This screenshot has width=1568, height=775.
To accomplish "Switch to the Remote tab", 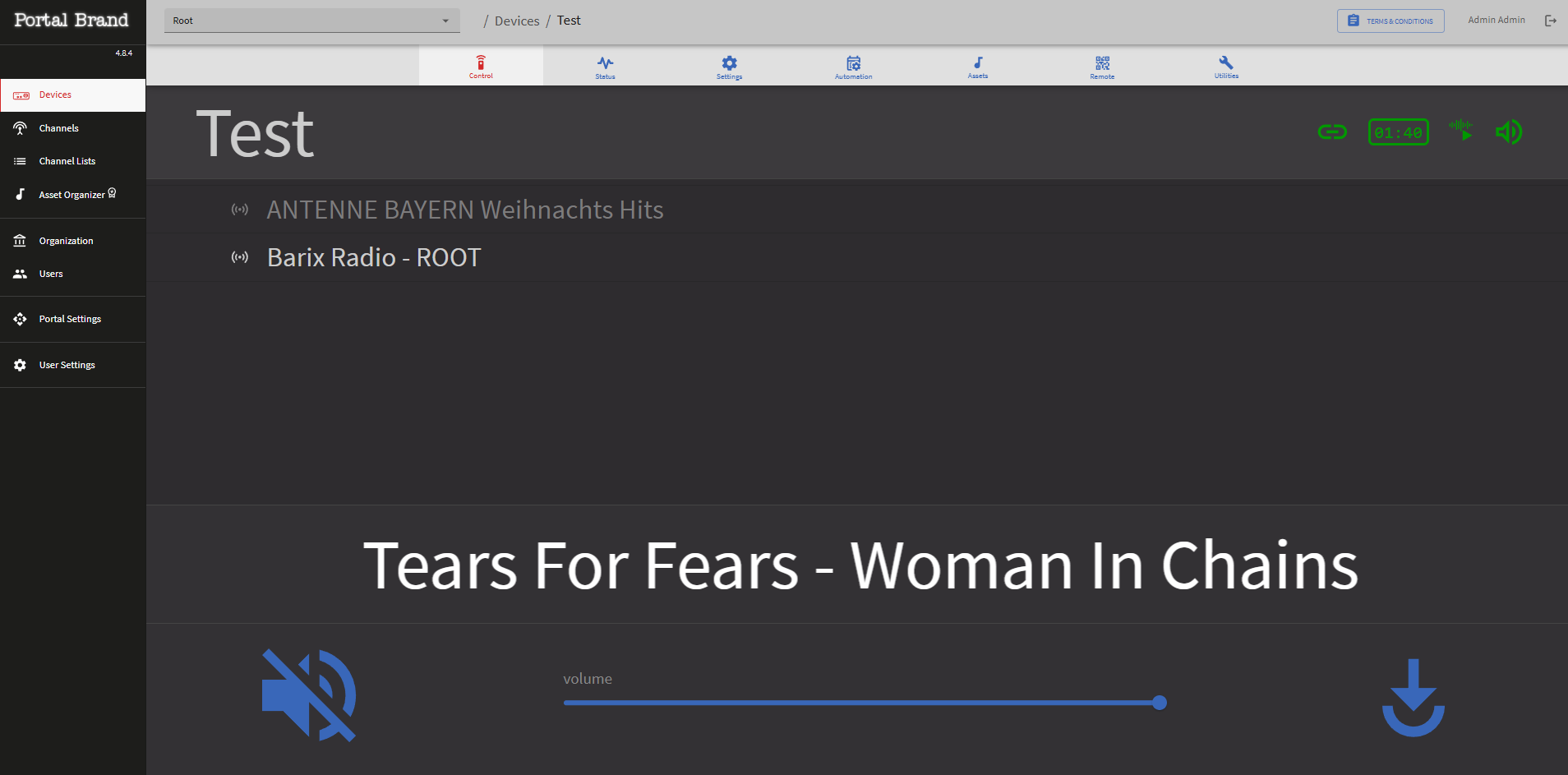I will 1102,66.
